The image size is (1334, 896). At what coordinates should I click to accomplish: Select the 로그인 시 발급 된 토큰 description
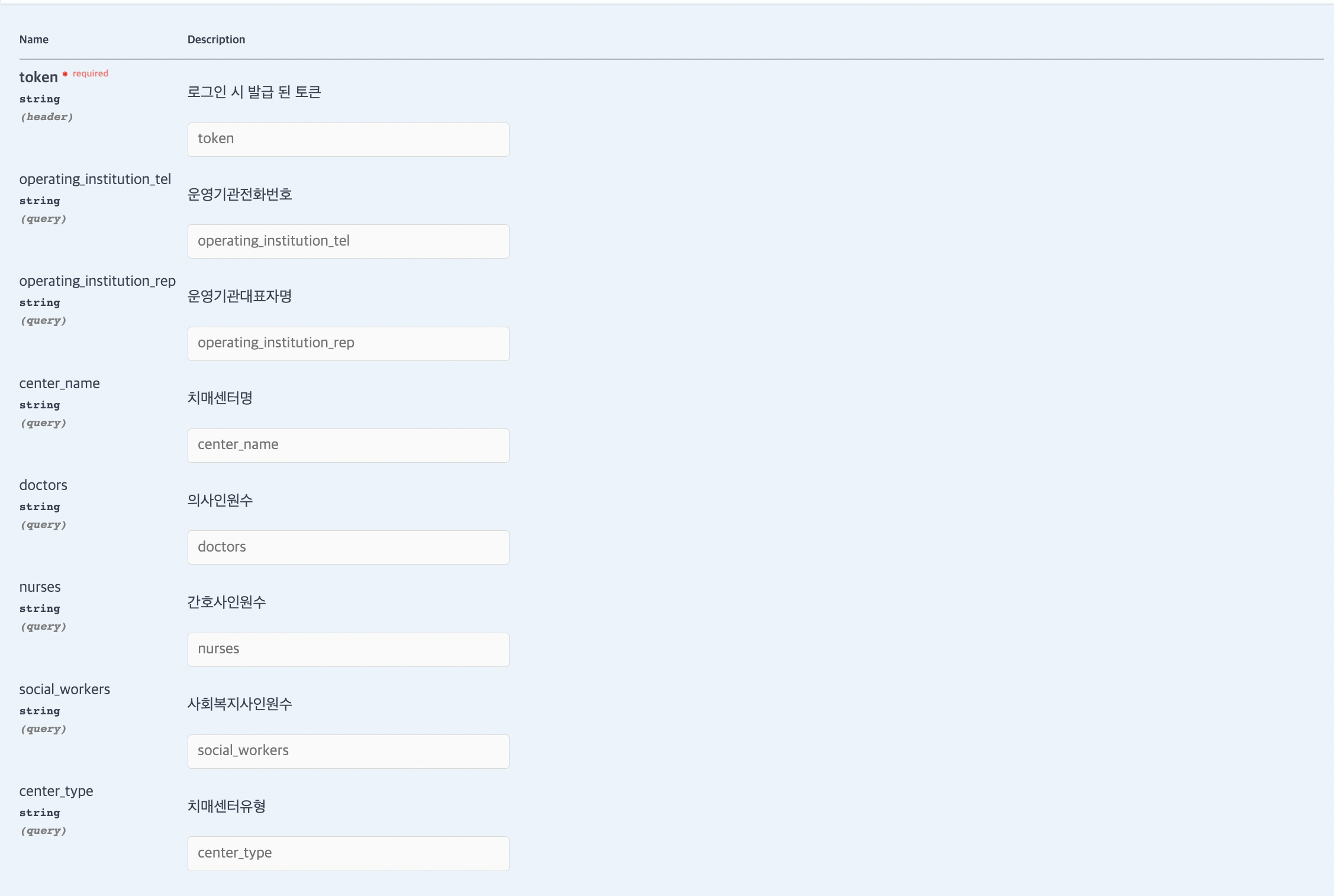point(254,92)
